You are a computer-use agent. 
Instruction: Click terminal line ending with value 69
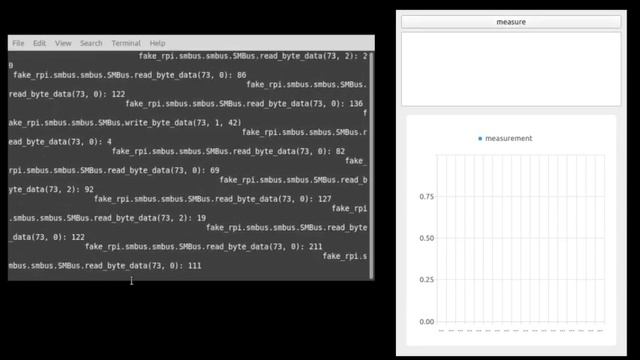pyautogui.click(x=114, y=170)
